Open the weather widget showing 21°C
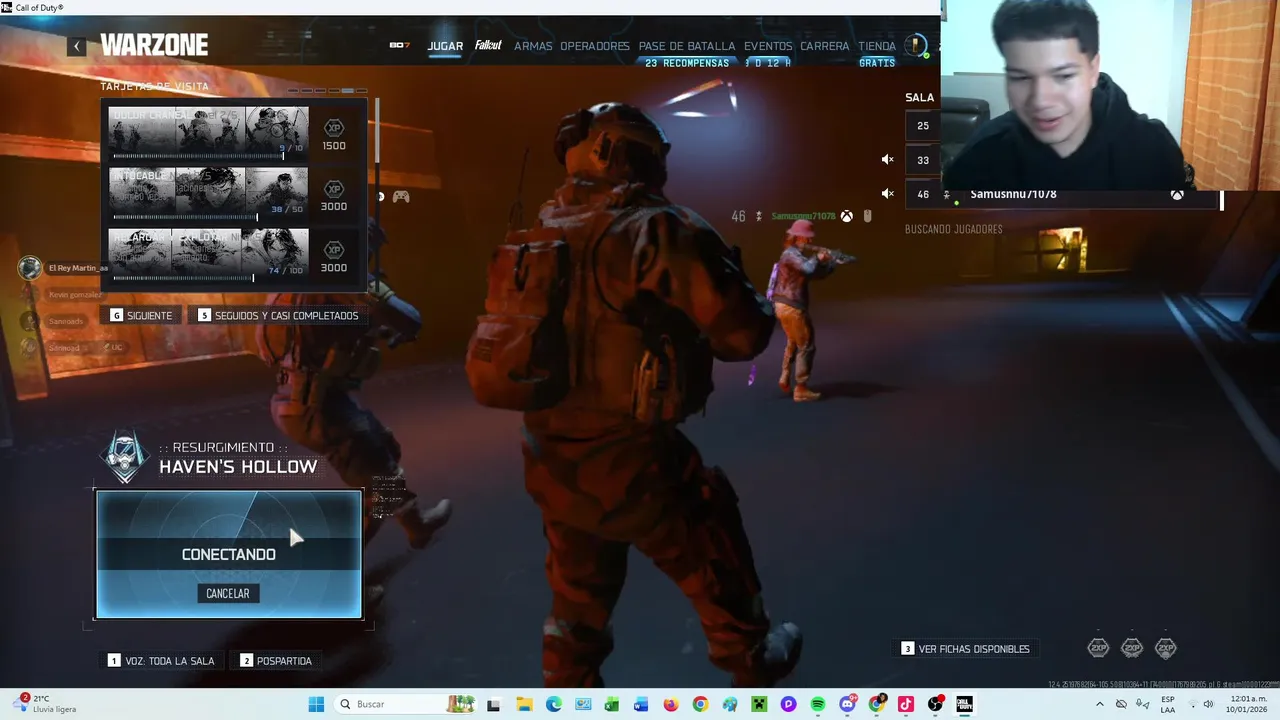Viewport: 1280px width, 720px height. (44, 704)
